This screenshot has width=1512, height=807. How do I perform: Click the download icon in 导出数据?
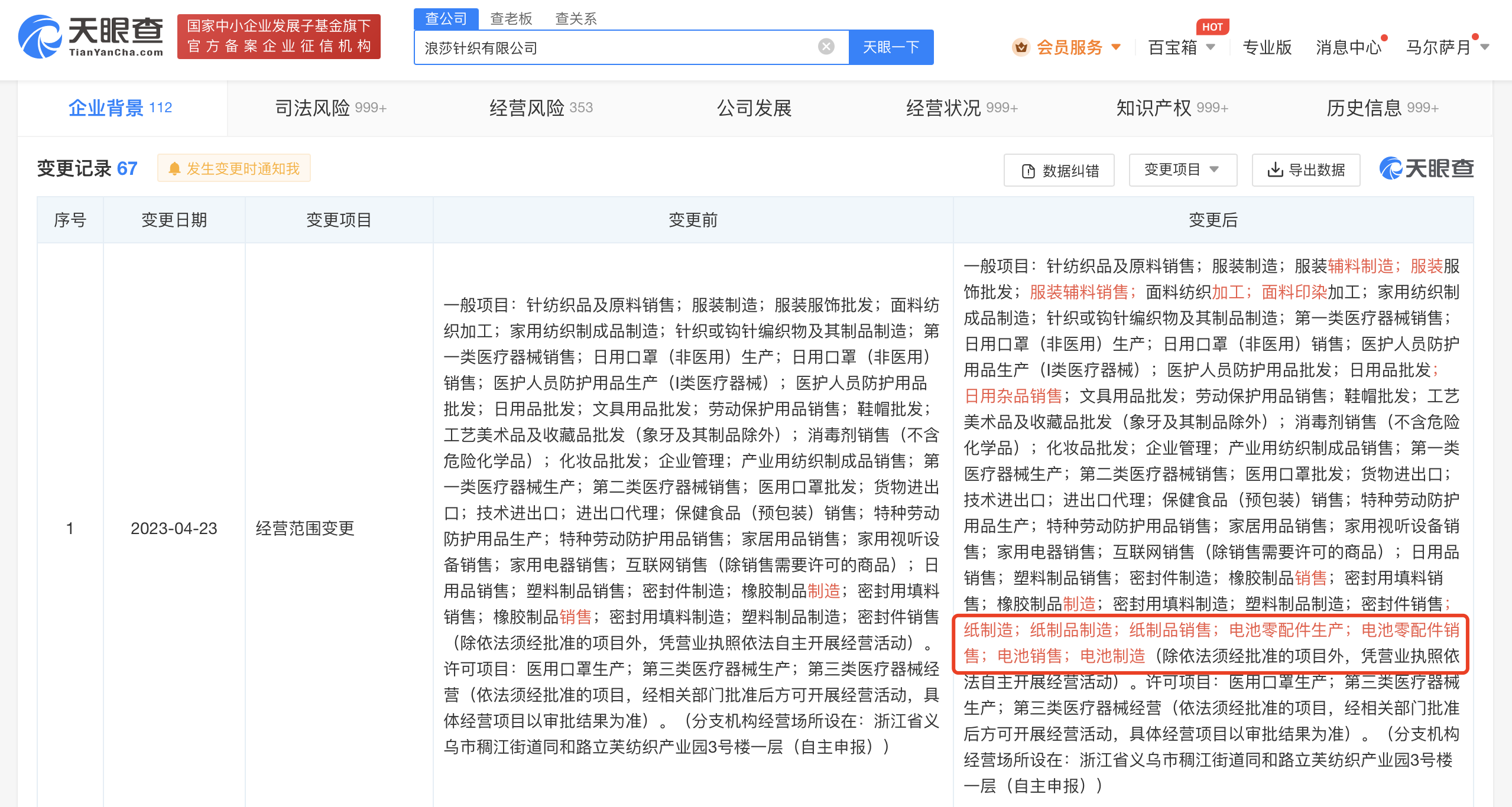1275,170
